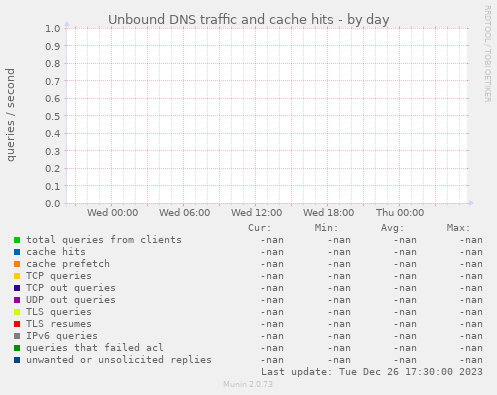The image size is (497, 395).
Task: Select the 'Wed 12:00' time axis label
Action: click(257, 213)
